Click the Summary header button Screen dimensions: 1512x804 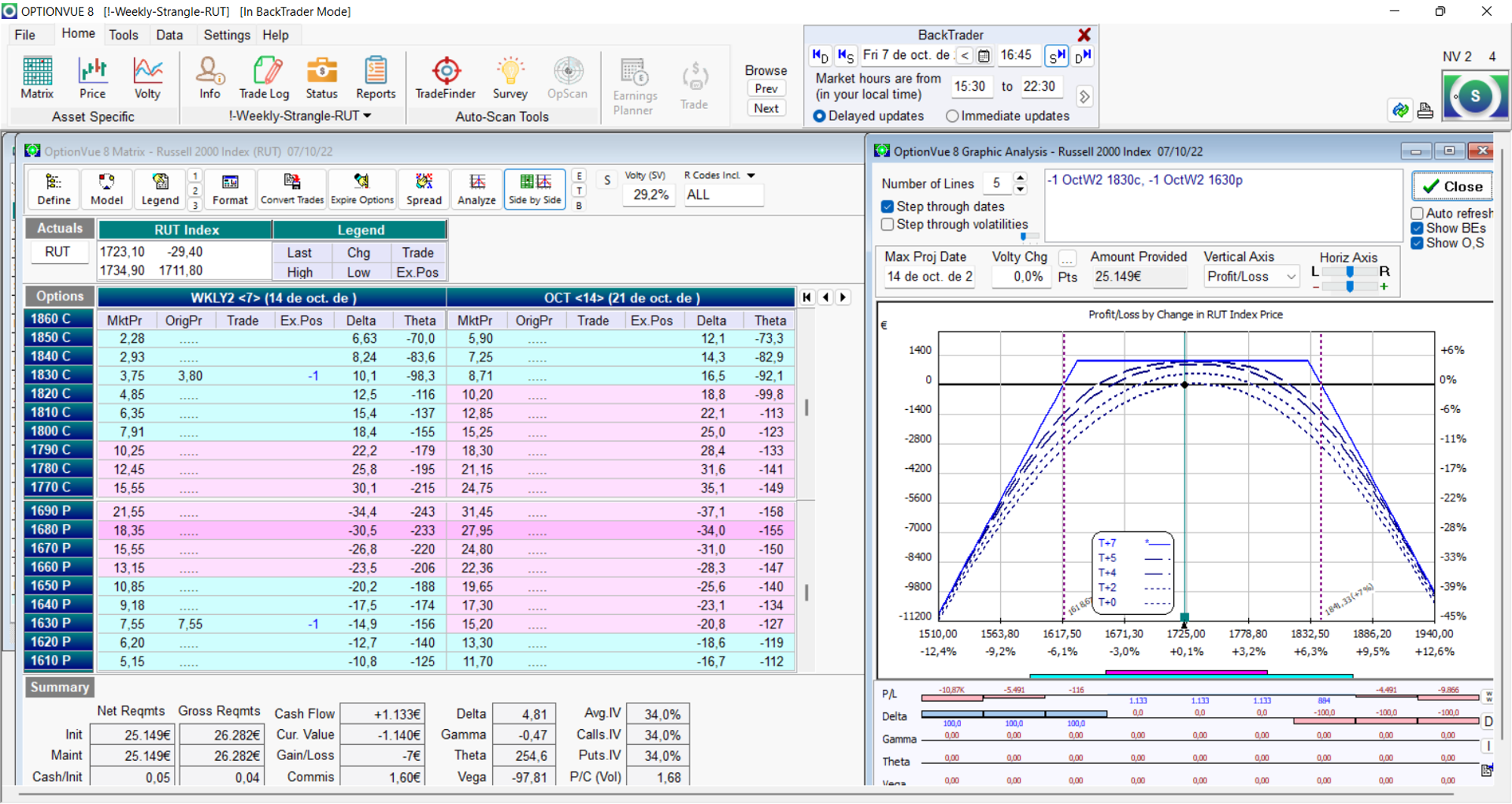click(60, 687)
